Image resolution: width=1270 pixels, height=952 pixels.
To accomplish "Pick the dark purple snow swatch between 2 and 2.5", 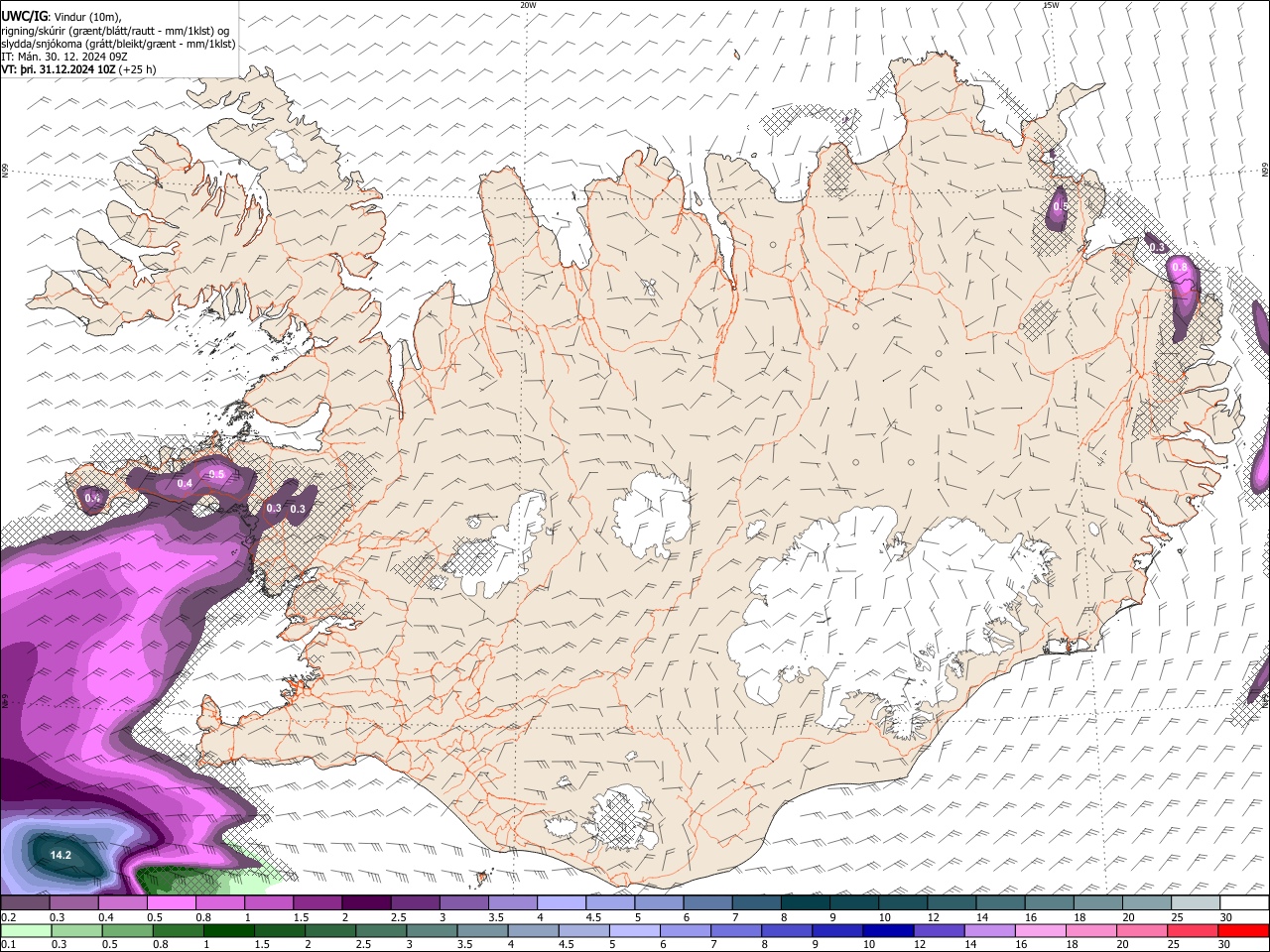I will 366,903.
